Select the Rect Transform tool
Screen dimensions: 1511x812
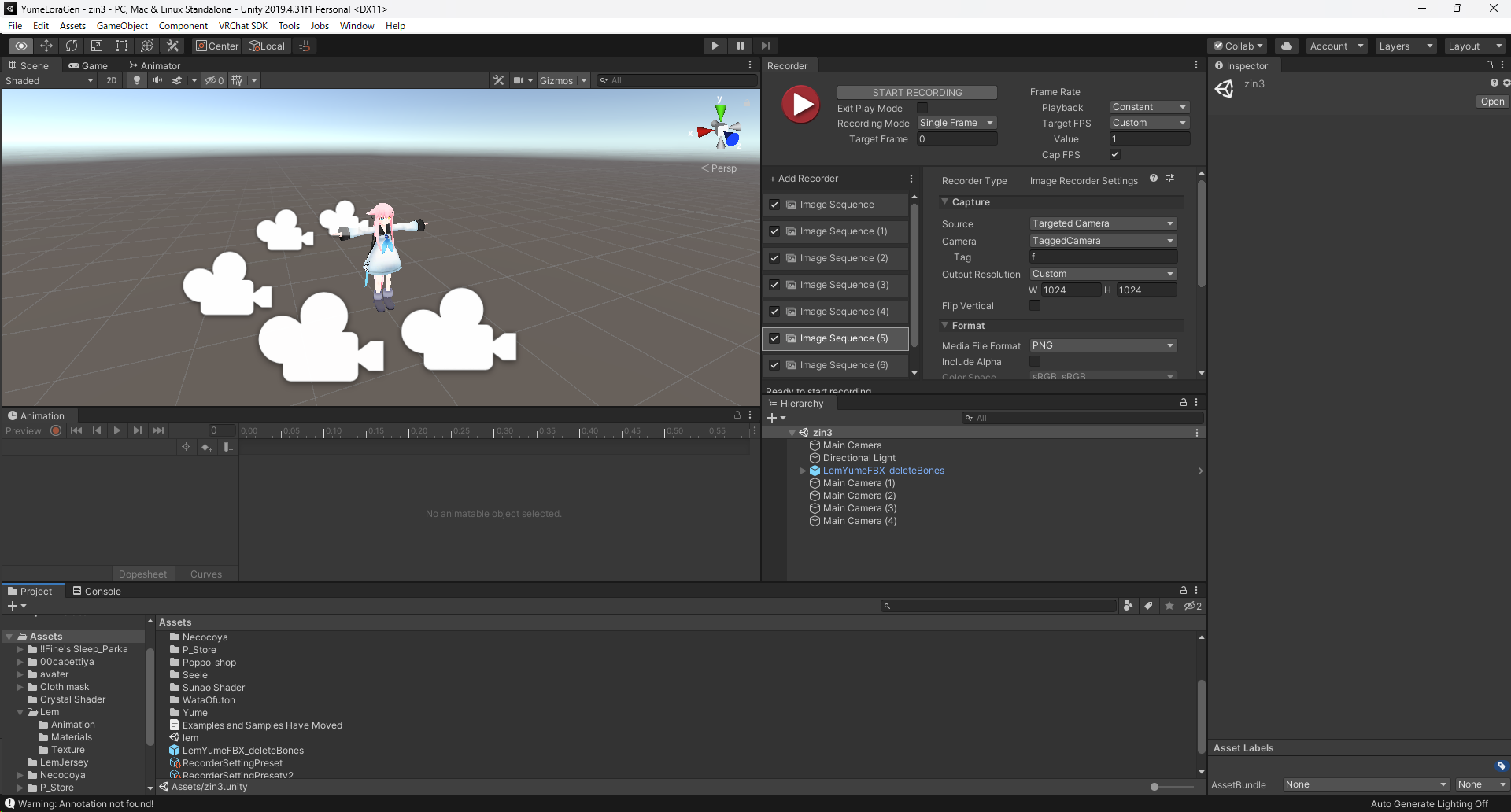[122, 46]
